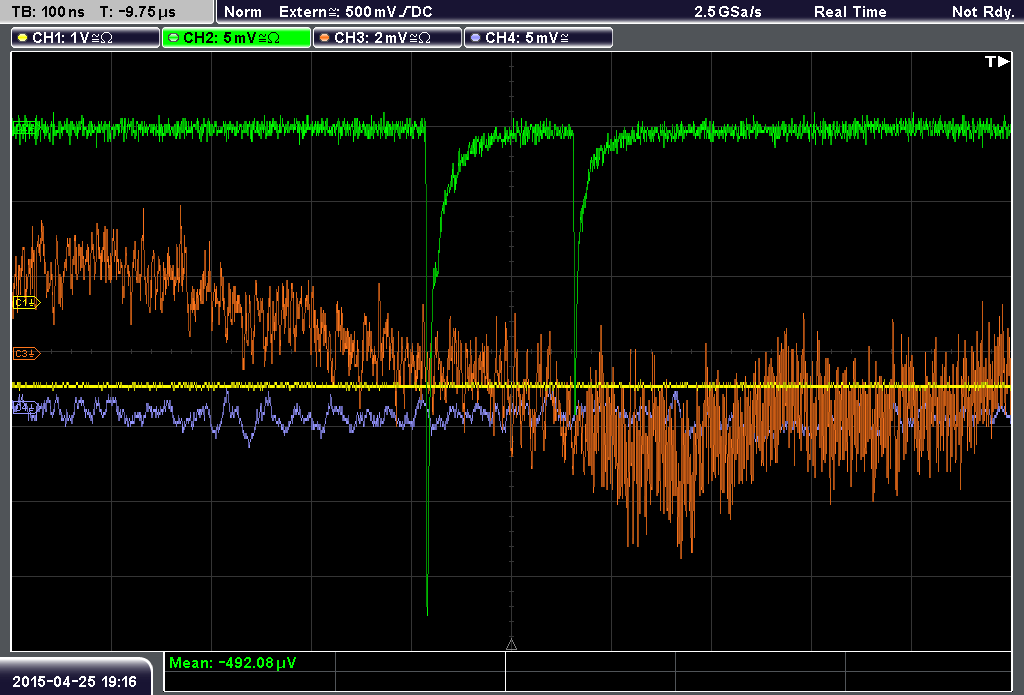Click the yellow dot on CH1 tab

pos(23,38)
